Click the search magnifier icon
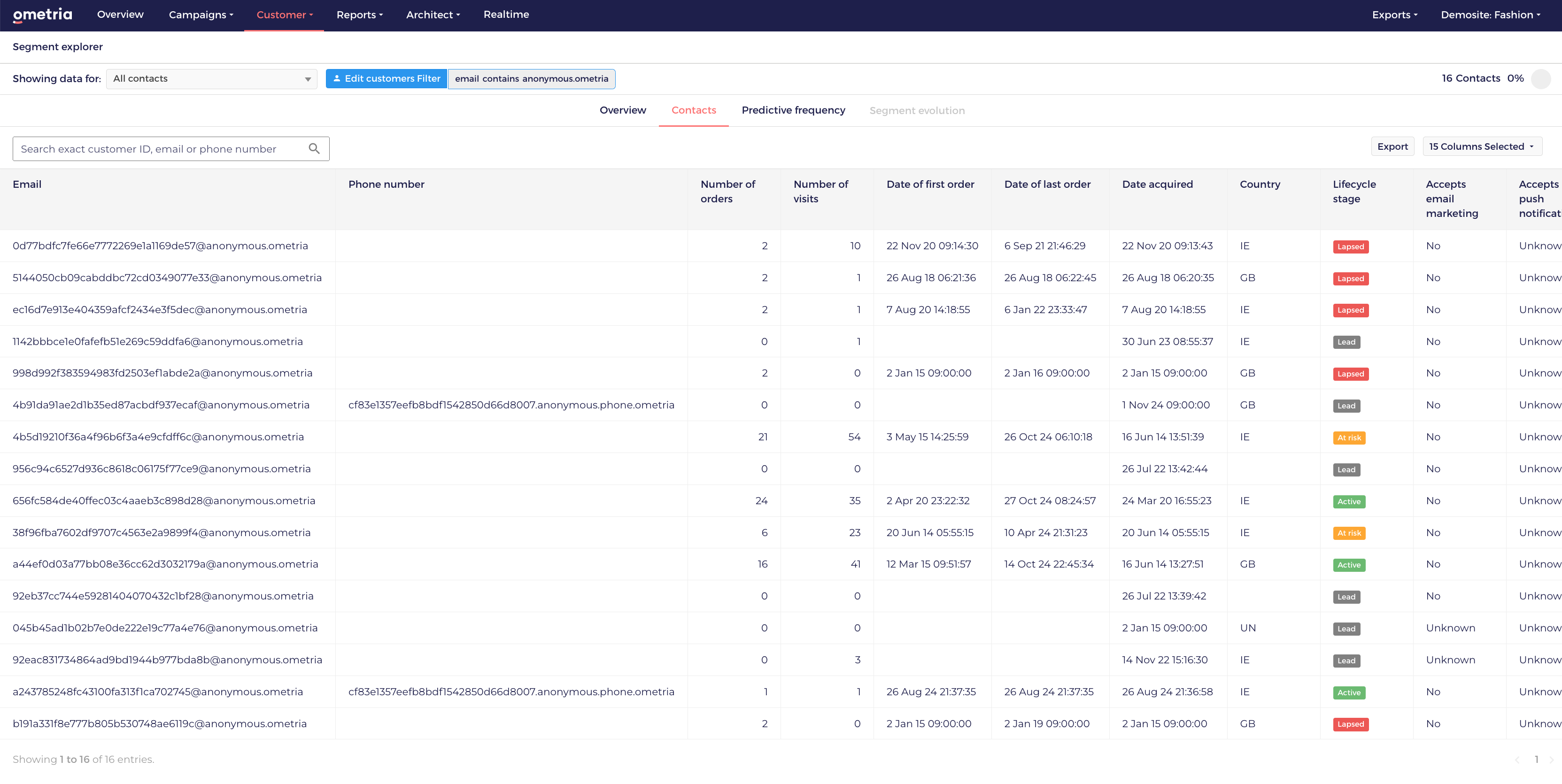Image resolution: width=1562 pixels, height=784 pixels. (x=314, y=148)
